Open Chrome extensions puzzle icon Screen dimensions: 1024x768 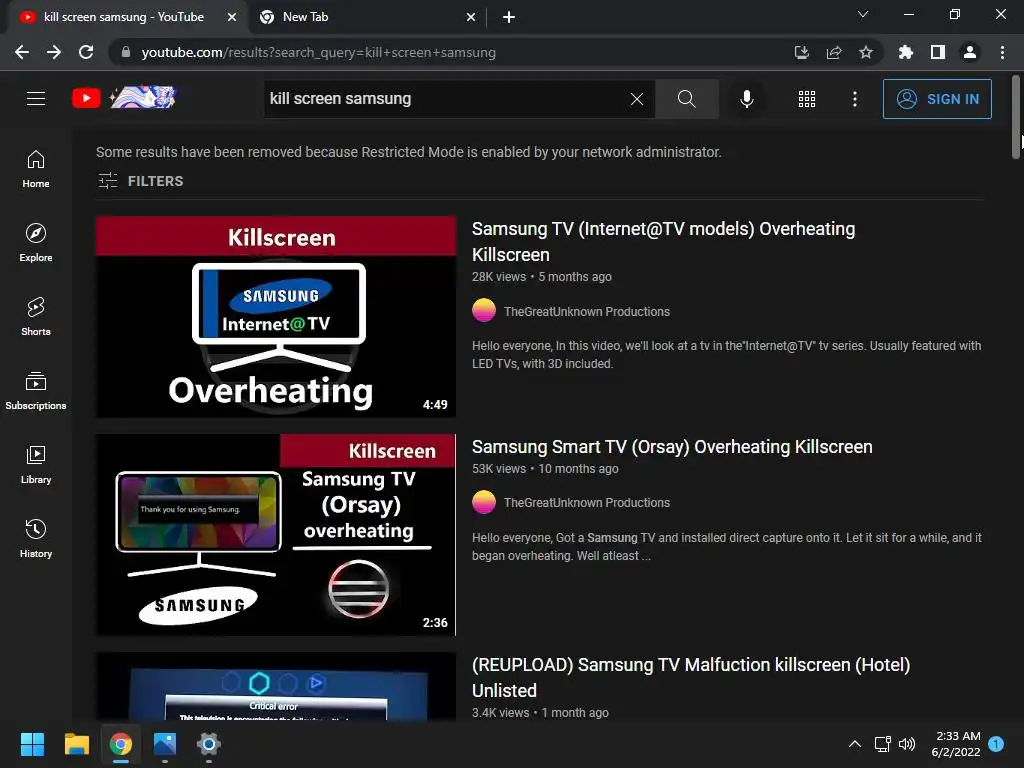pos(905,52)
